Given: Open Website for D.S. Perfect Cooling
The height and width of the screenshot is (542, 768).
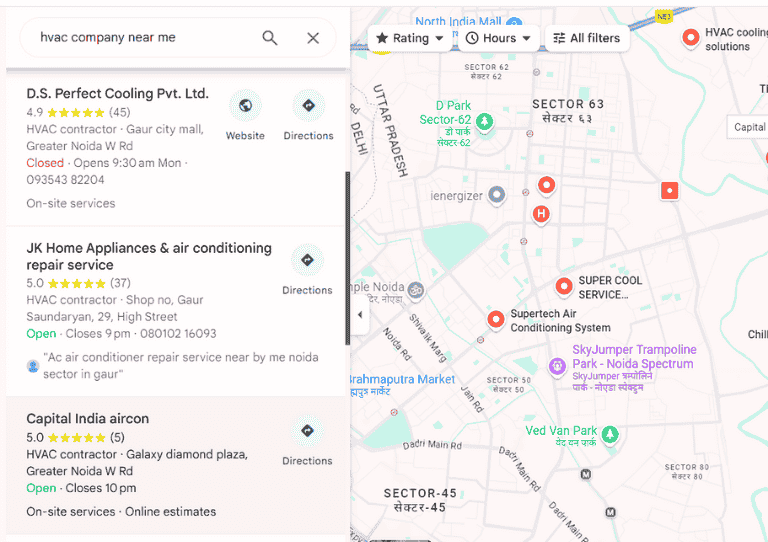Looking at the screenshot, I should [x=245, y=106].
